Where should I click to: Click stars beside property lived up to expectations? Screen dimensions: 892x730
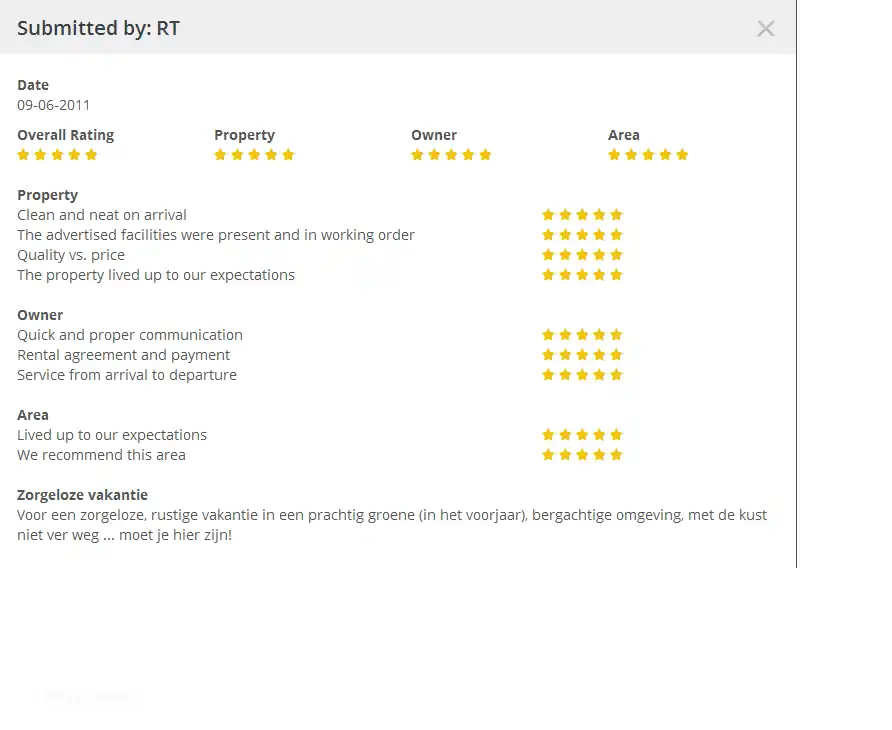click(582, 275)
